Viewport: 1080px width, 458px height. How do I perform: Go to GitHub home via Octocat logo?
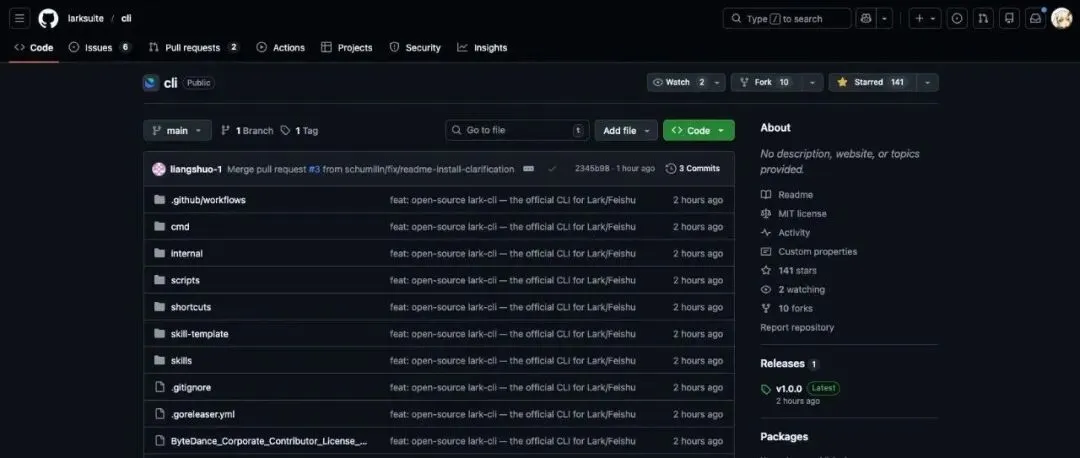48,19
